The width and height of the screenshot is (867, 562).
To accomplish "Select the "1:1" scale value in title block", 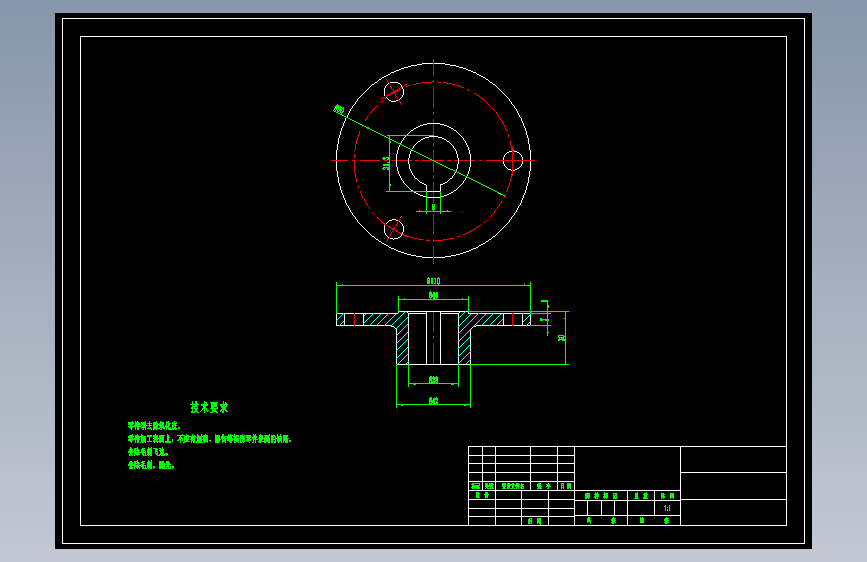I will 667,508.
